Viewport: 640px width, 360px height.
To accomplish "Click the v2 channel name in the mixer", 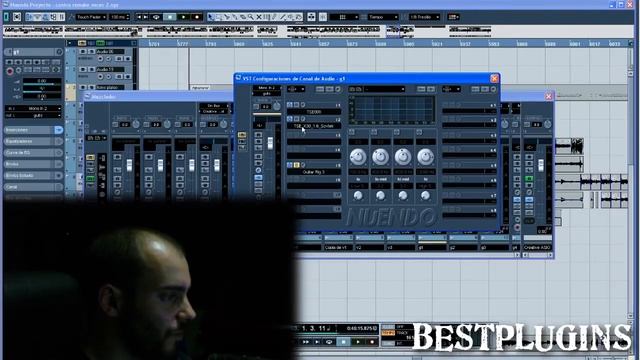I will pos(369,248).
